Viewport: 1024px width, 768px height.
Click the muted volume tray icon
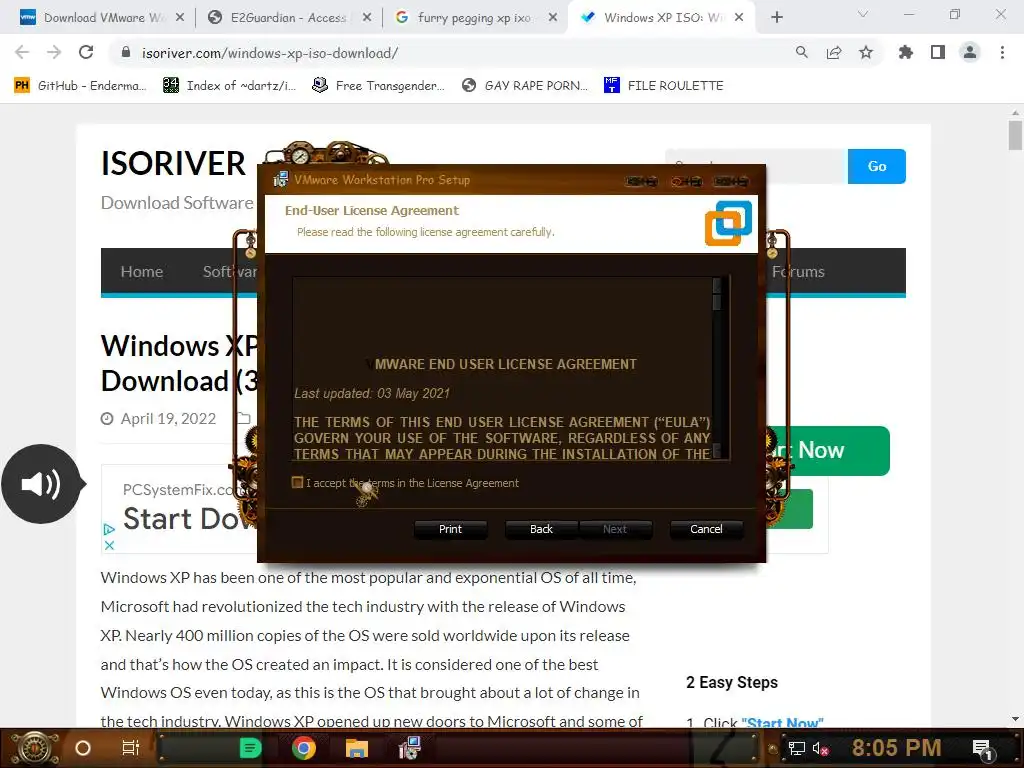[x=820, y=748]
